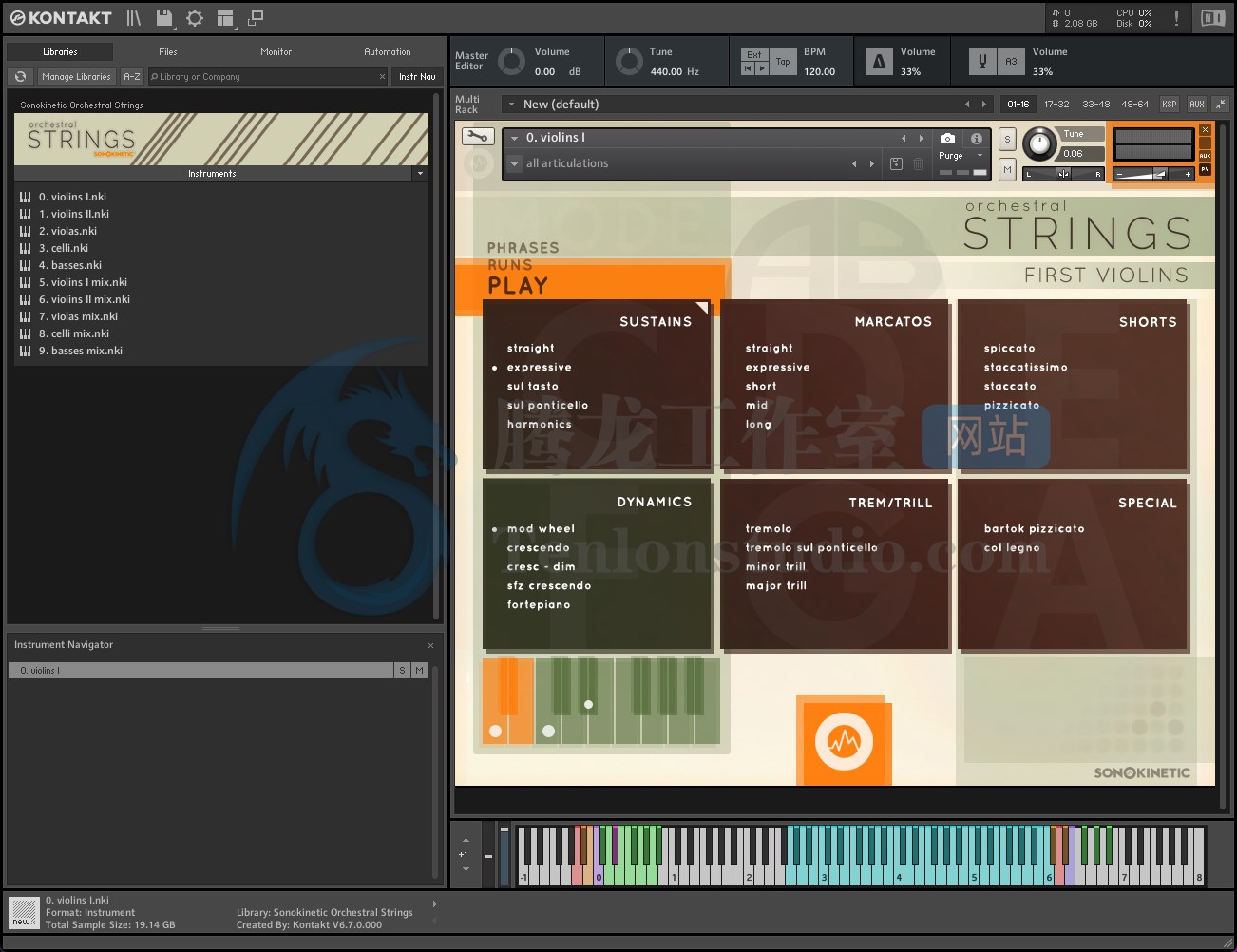Open the instrument info icon
This screenshot has width=1237, height=952.
click(976, 139)
